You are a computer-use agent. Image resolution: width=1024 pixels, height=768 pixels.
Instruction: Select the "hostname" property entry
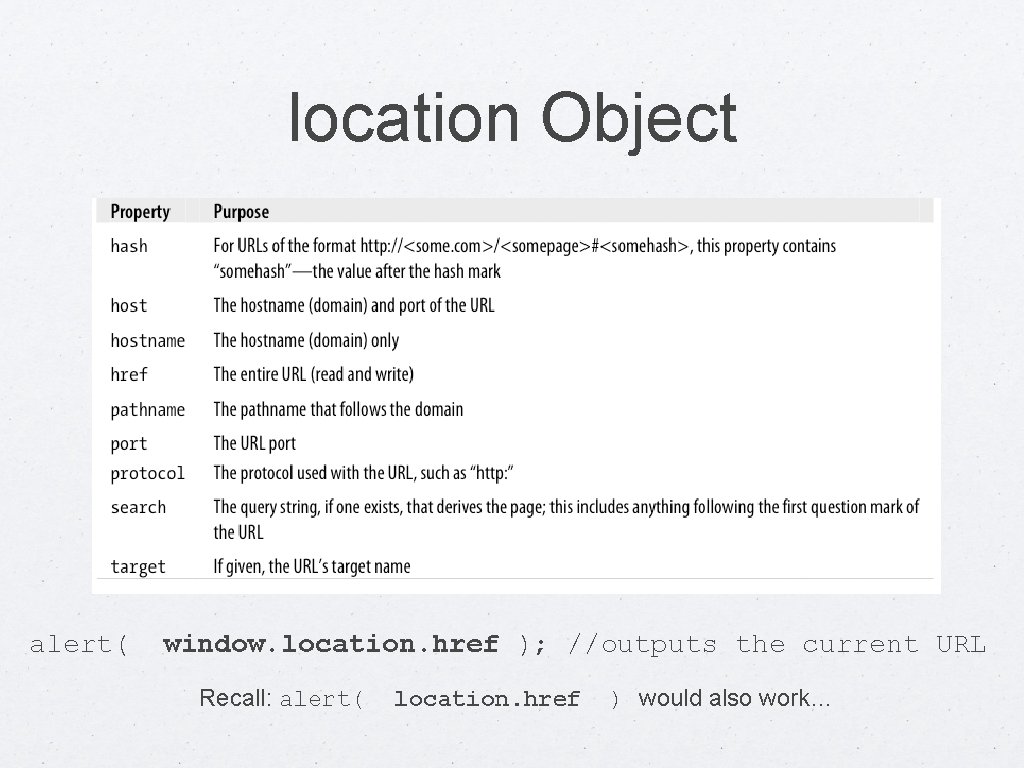tap(147, 341)
